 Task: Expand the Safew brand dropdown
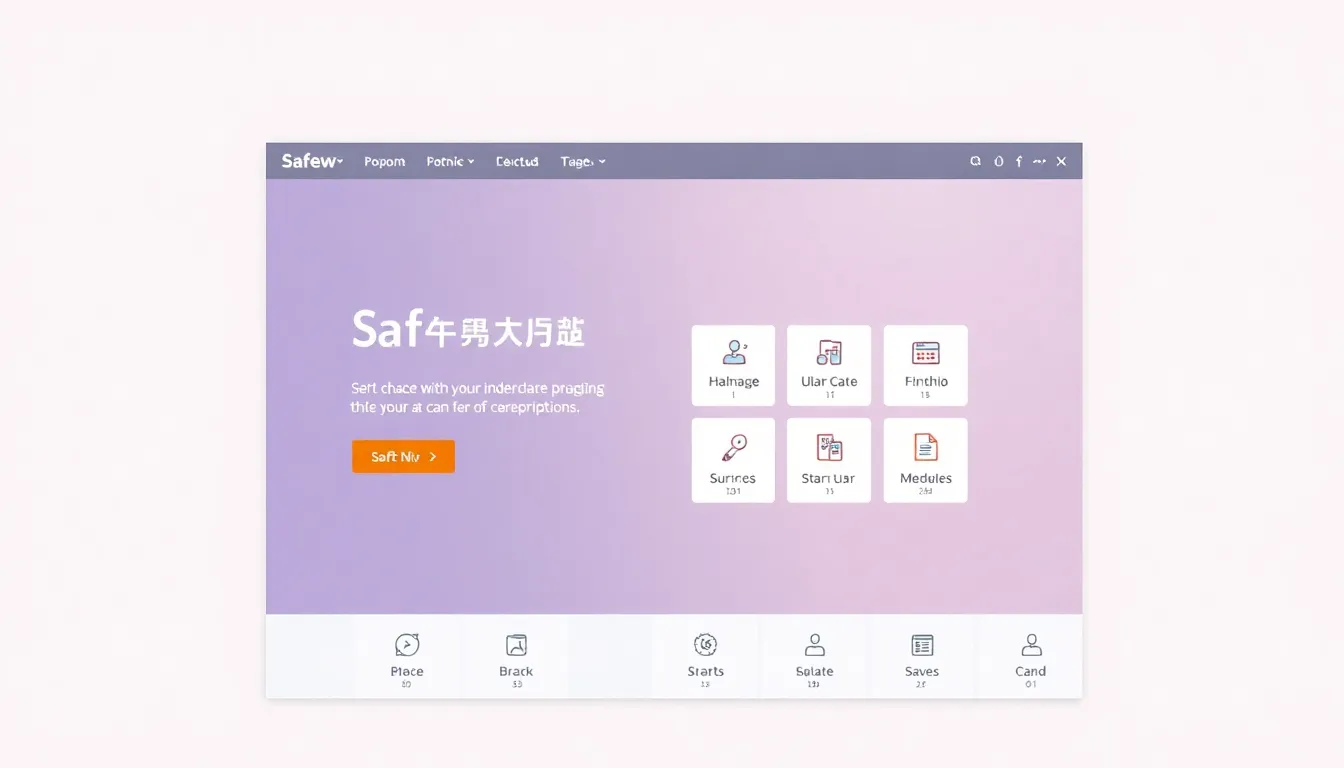click(x=312, y=161)
